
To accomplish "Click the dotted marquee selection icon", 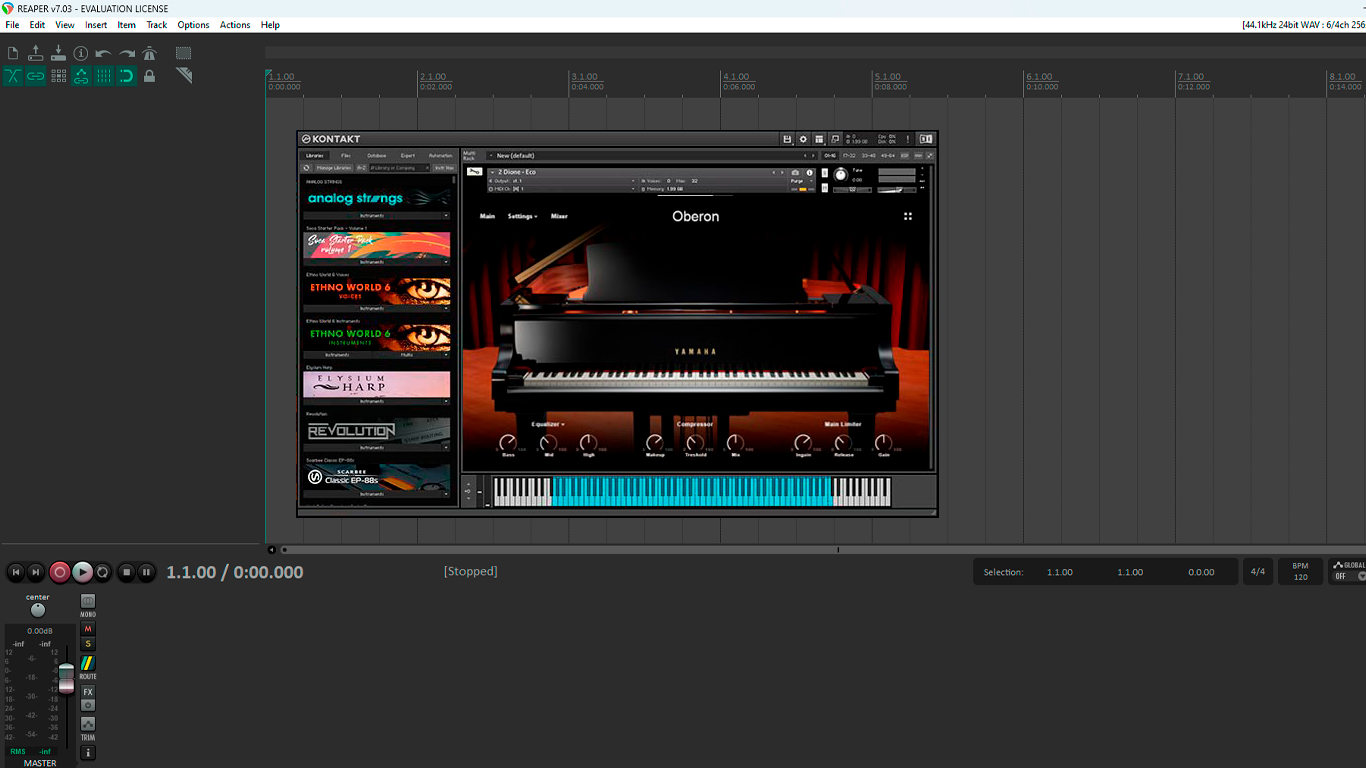I will point(184,53).
